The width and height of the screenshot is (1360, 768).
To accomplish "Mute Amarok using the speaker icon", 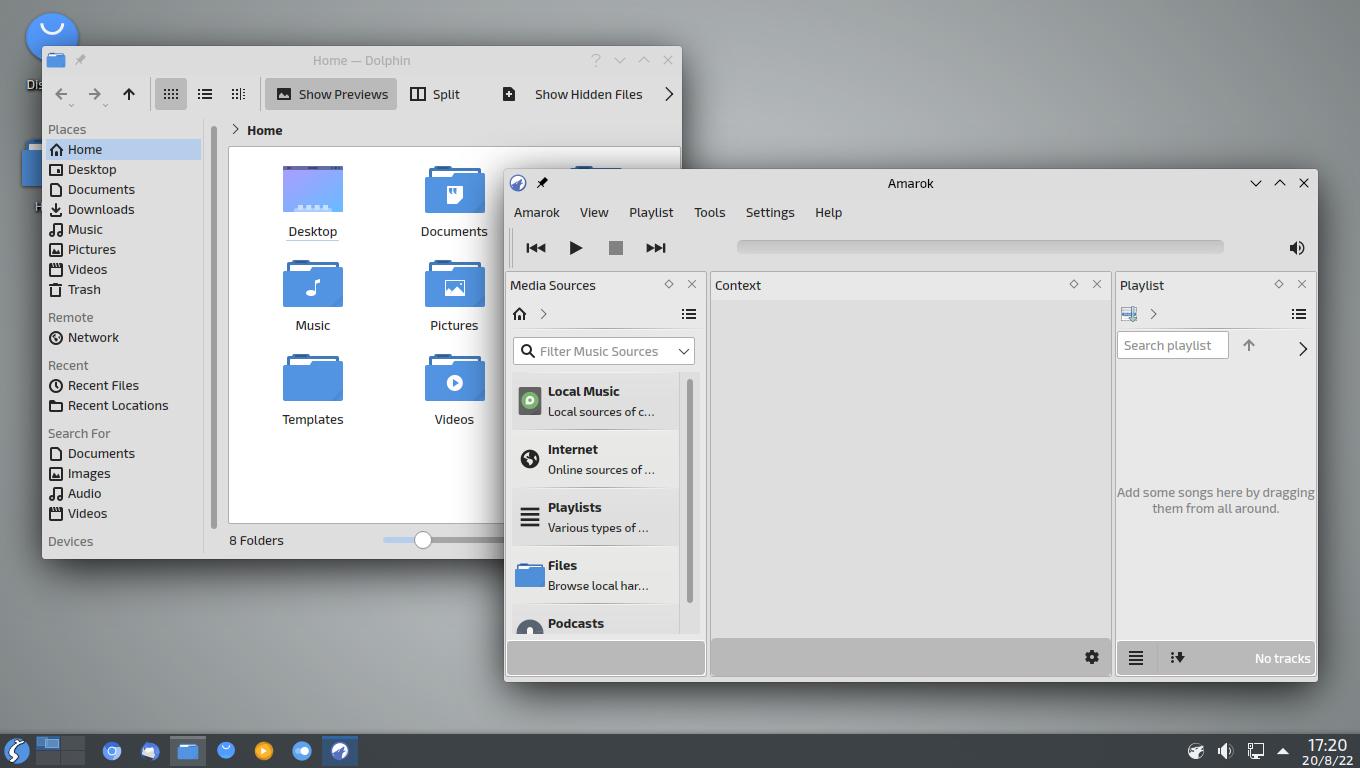I will click(x=1297, y=248).
